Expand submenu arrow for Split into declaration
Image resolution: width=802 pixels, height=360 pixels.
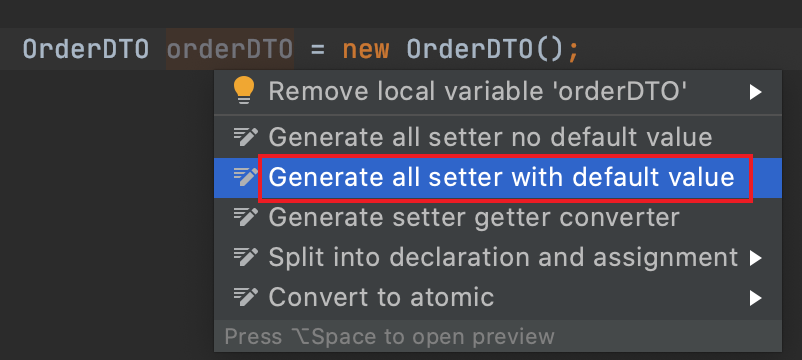[x=755, y=258]
